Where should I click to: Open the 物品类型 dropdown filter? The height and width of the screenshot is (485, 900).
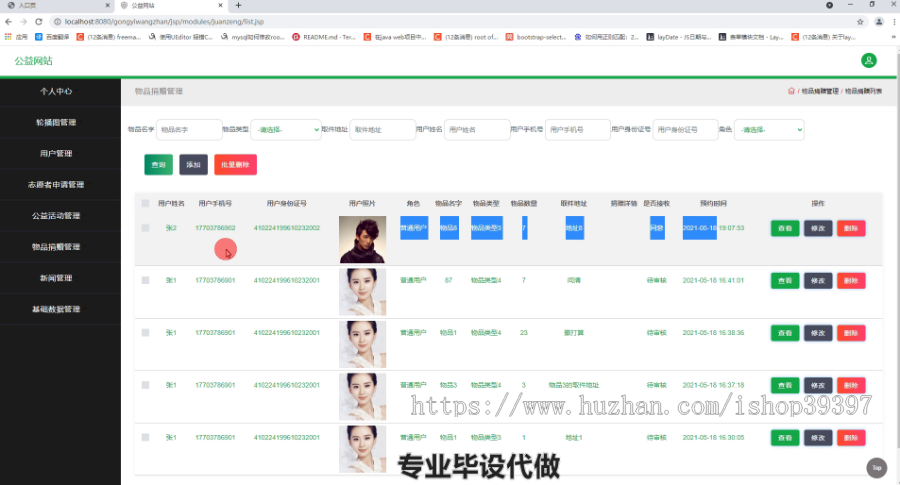pyautogui.click(x=286, y=130)
